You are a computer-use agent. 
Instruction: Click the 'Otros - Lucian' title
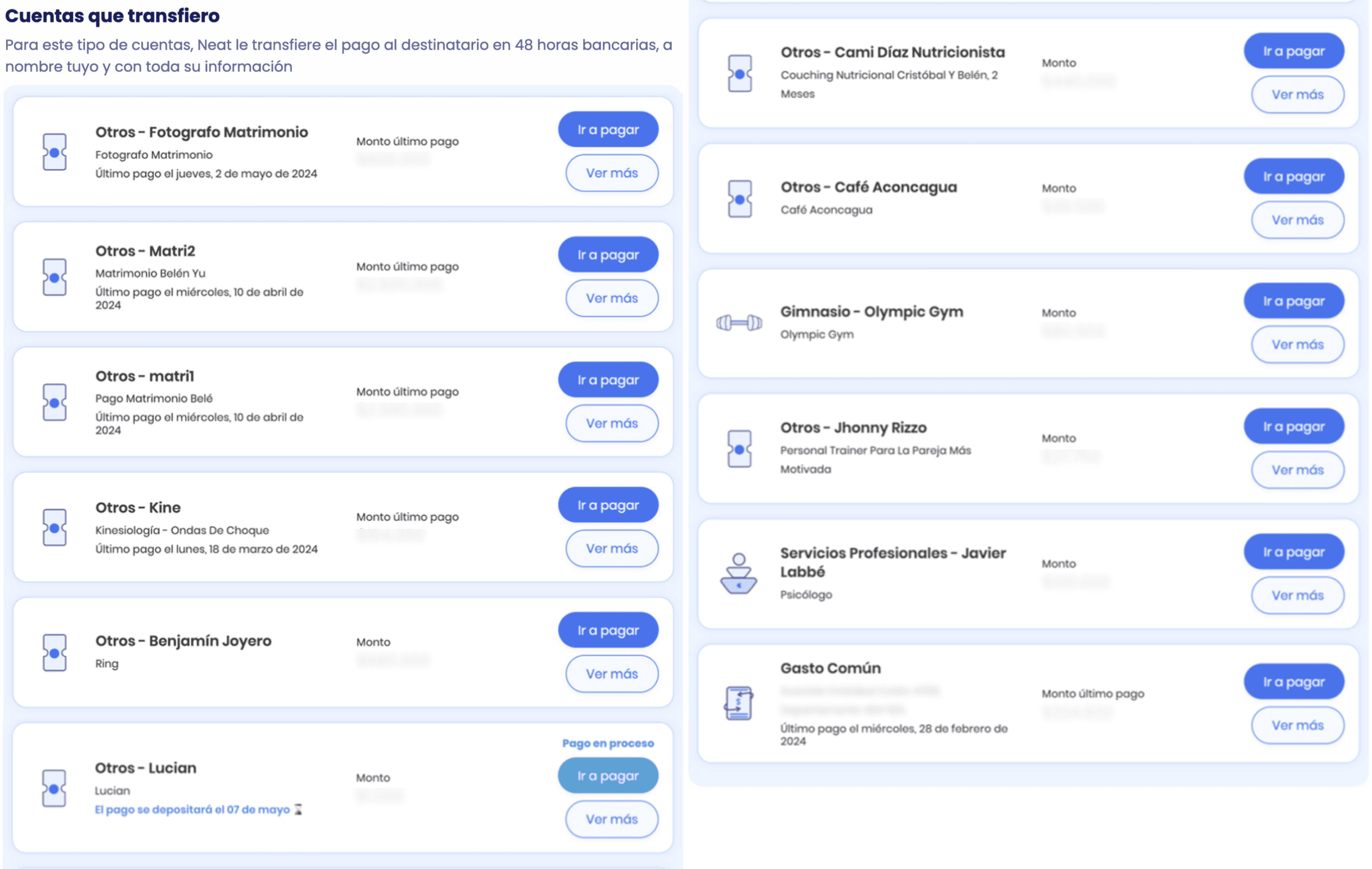(x=146, y=768)
